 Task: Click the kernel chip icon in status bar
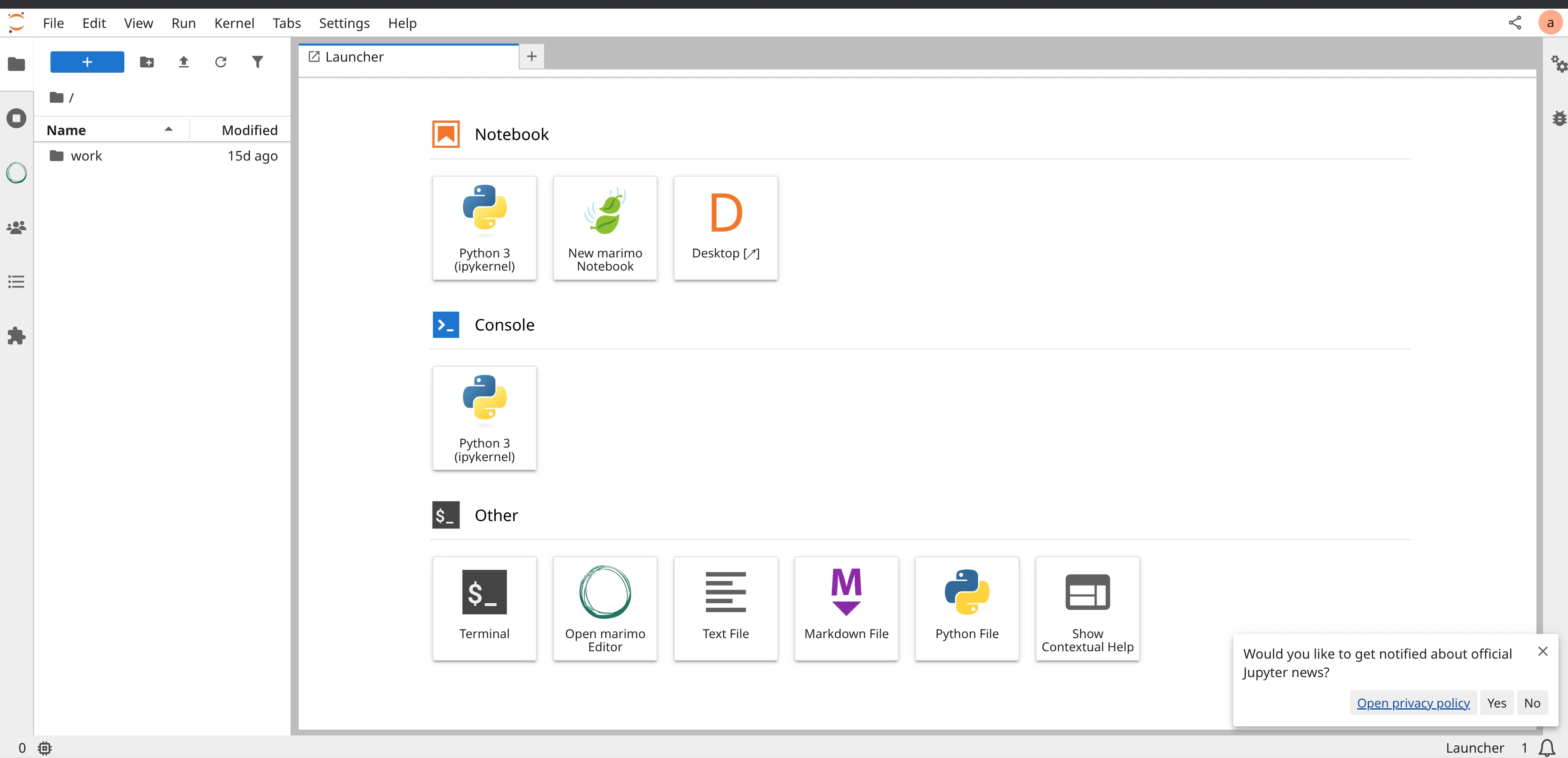[44, 748]
